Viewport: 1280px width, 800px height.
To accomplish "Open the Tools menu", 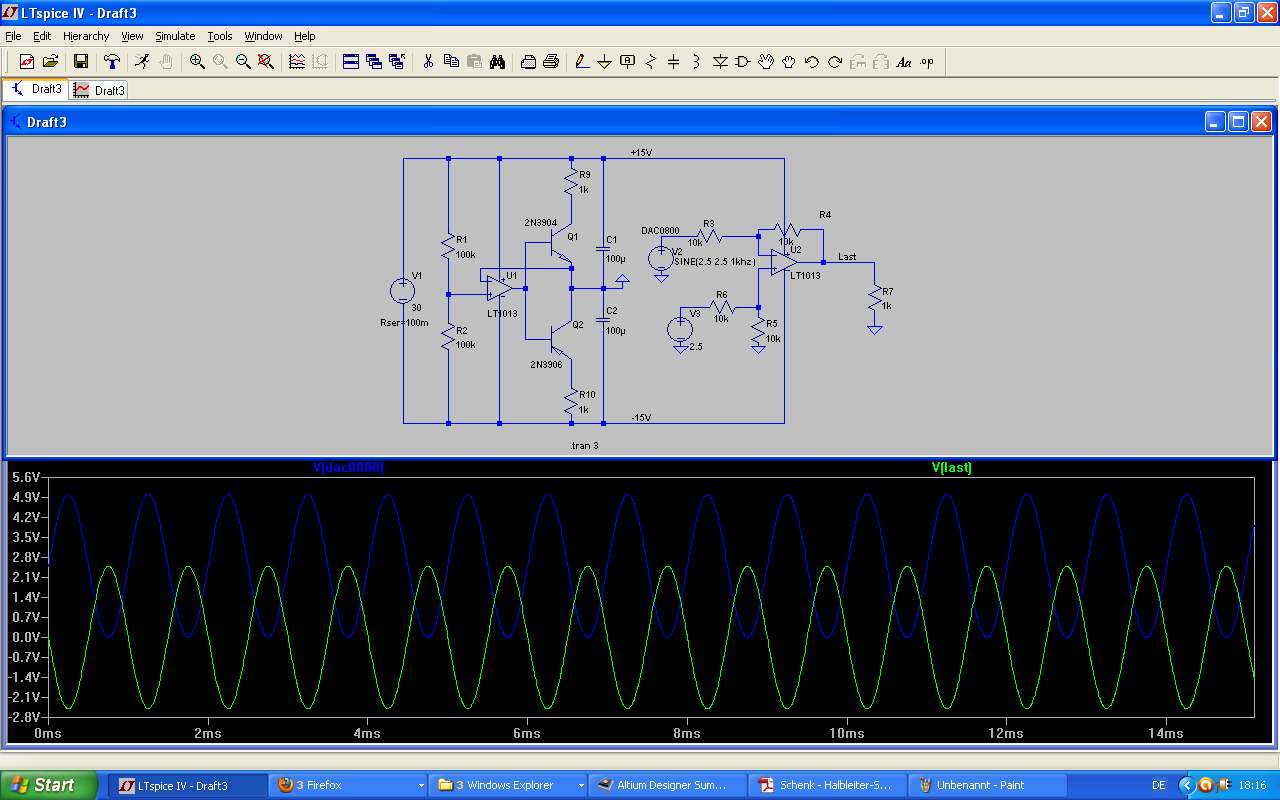I will point(220,36).
